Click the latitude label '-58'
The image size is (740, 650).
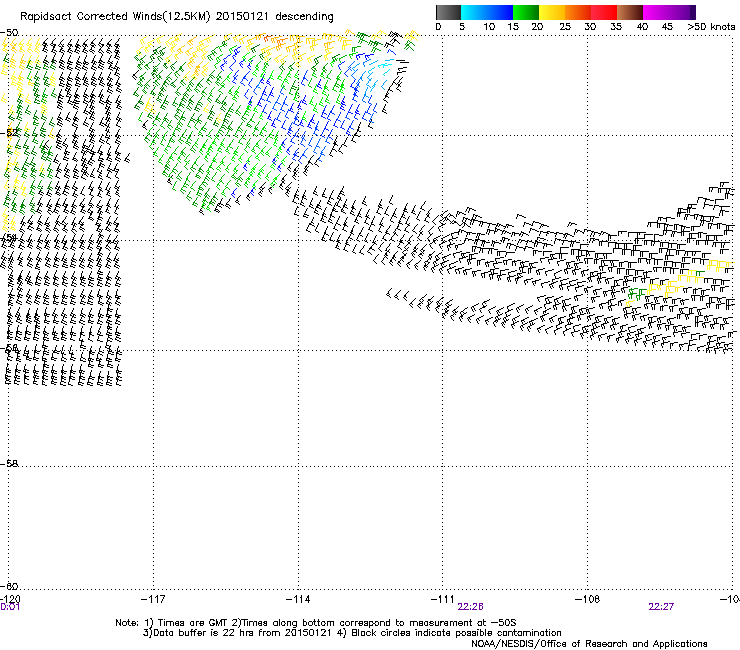9,464
